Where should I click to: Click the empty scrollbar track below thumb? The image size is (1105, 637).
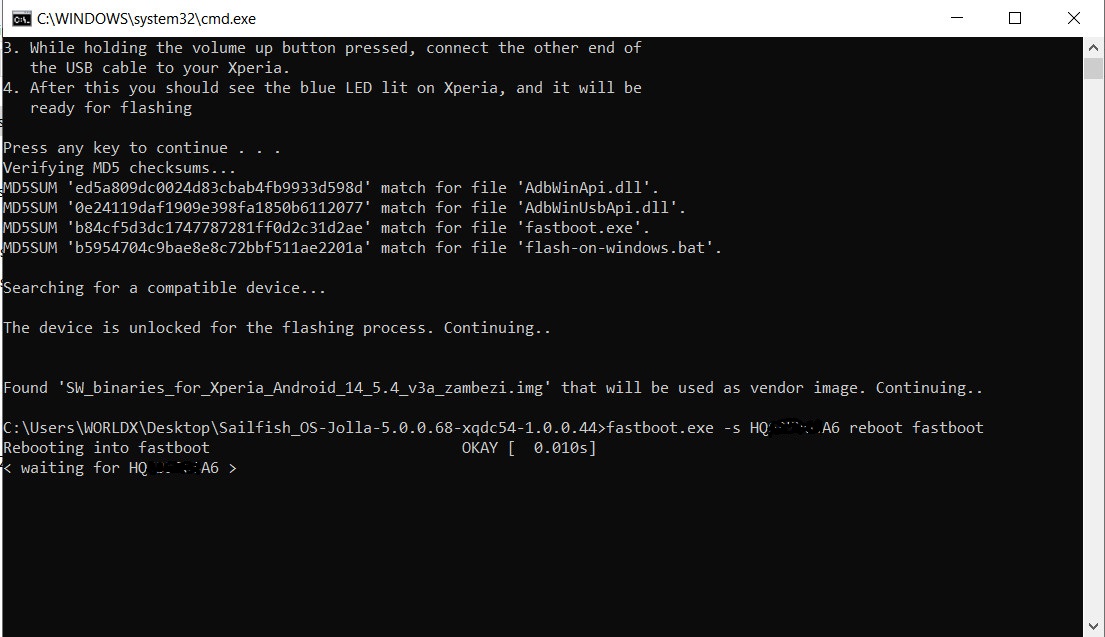click(1093, 345)
